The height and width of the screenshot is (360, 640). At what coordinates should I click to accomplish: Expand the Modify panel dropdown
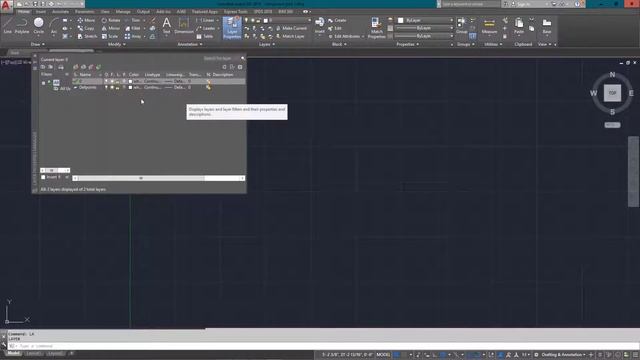(117, 44)
